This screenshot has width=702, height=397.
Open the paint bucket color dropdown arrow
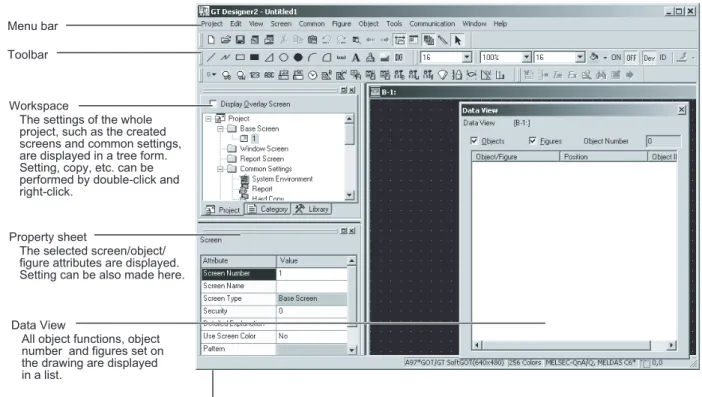click(605, 58)
